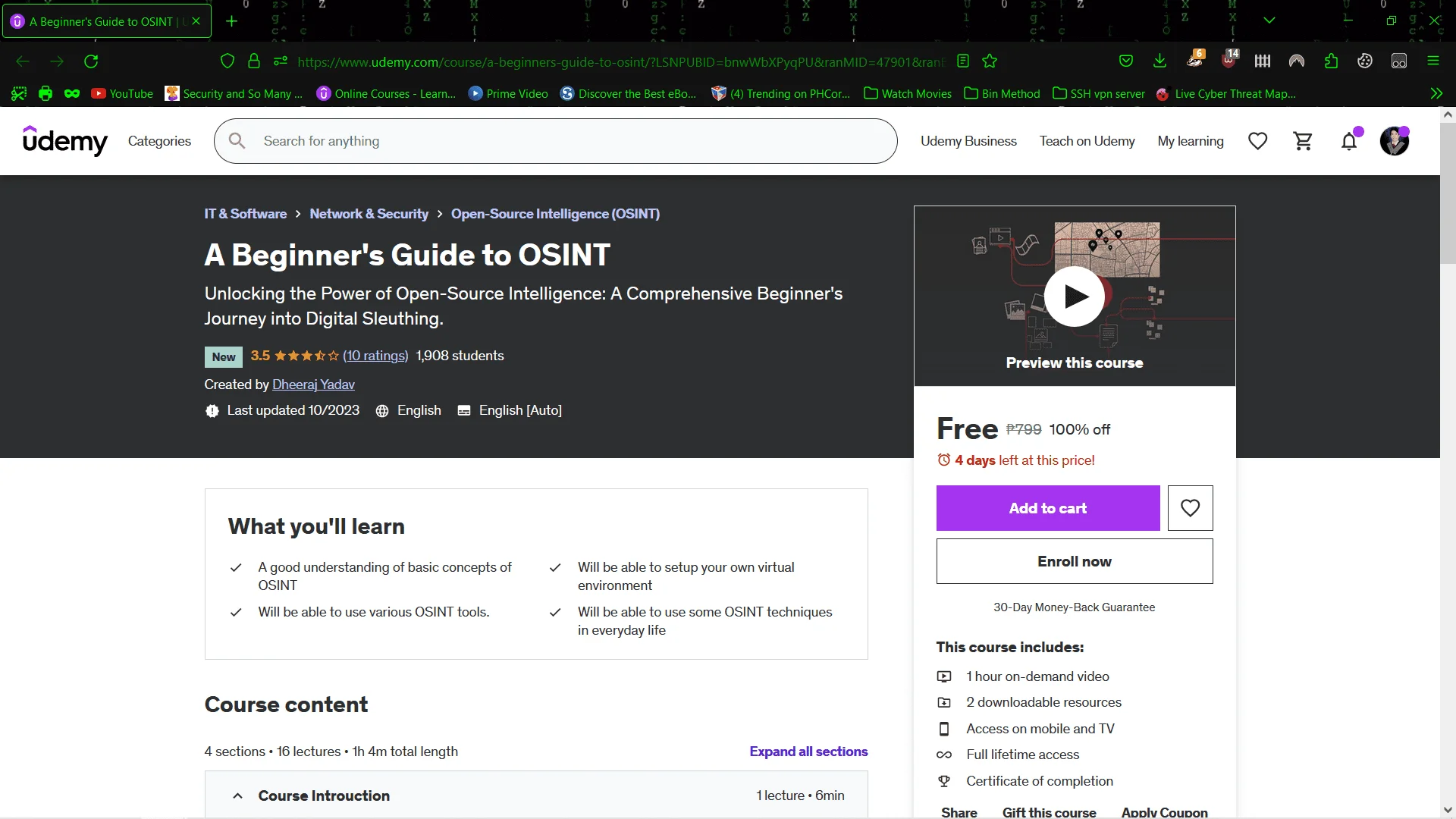Open the YouTube bookmark

122,94
